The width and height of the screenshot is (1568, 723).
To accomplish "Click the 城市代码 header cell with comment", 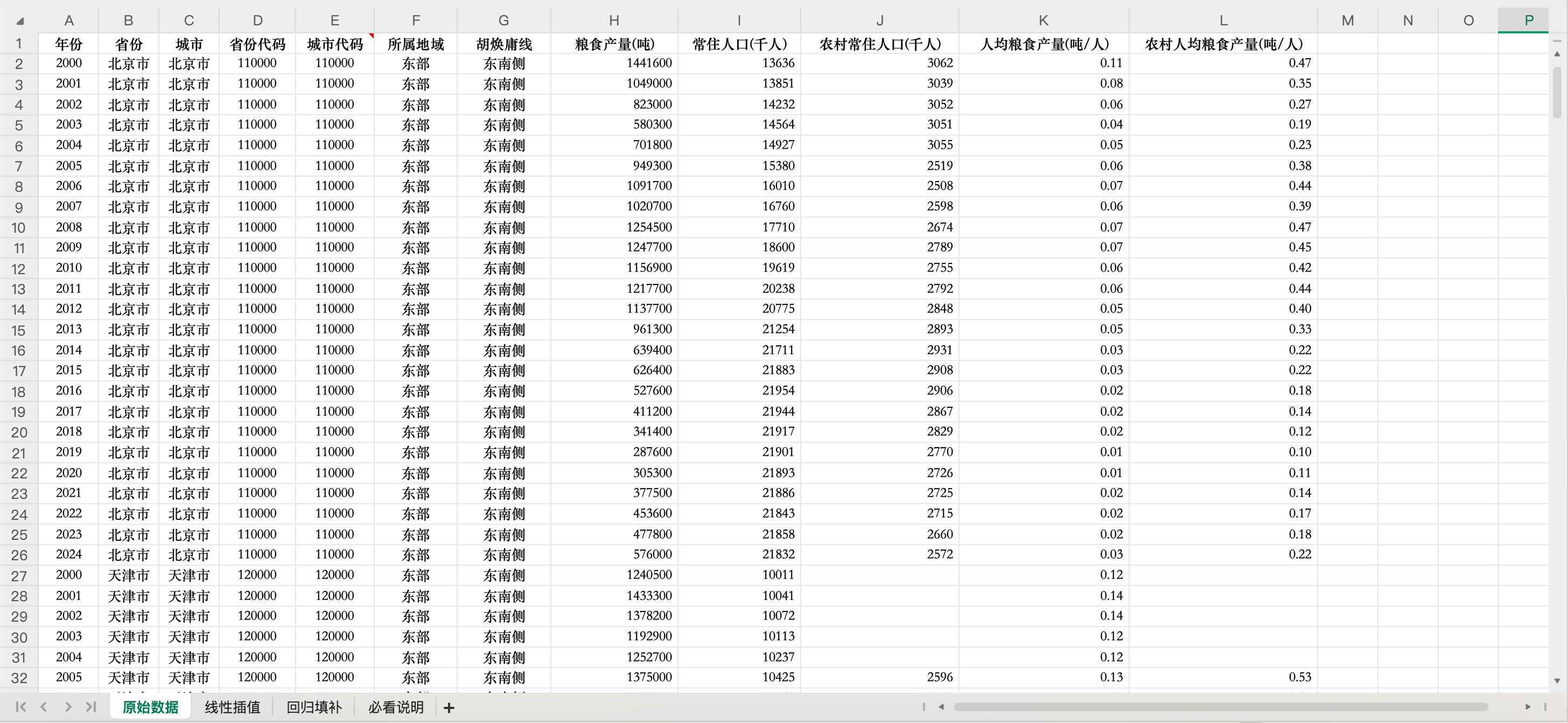I will (x=335, y=44).
